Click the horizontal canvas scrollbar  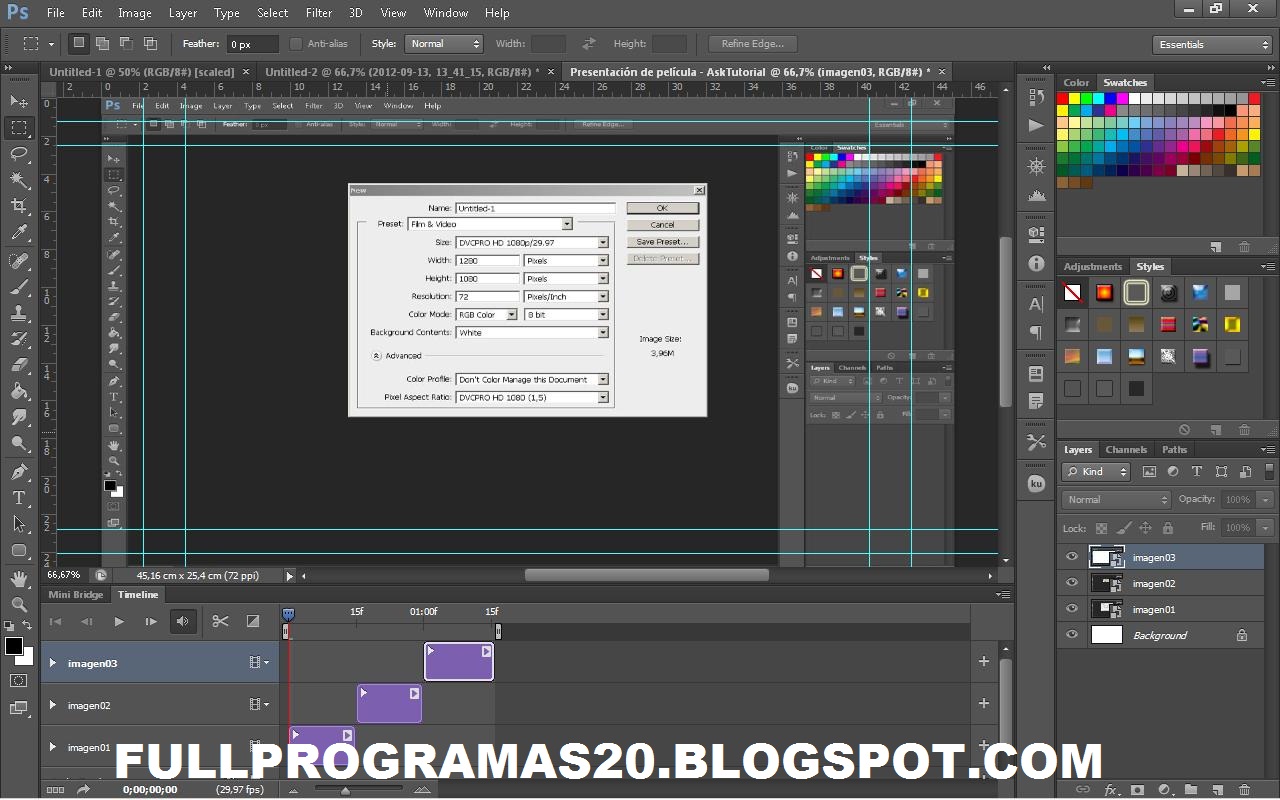[x=647, y=575]
